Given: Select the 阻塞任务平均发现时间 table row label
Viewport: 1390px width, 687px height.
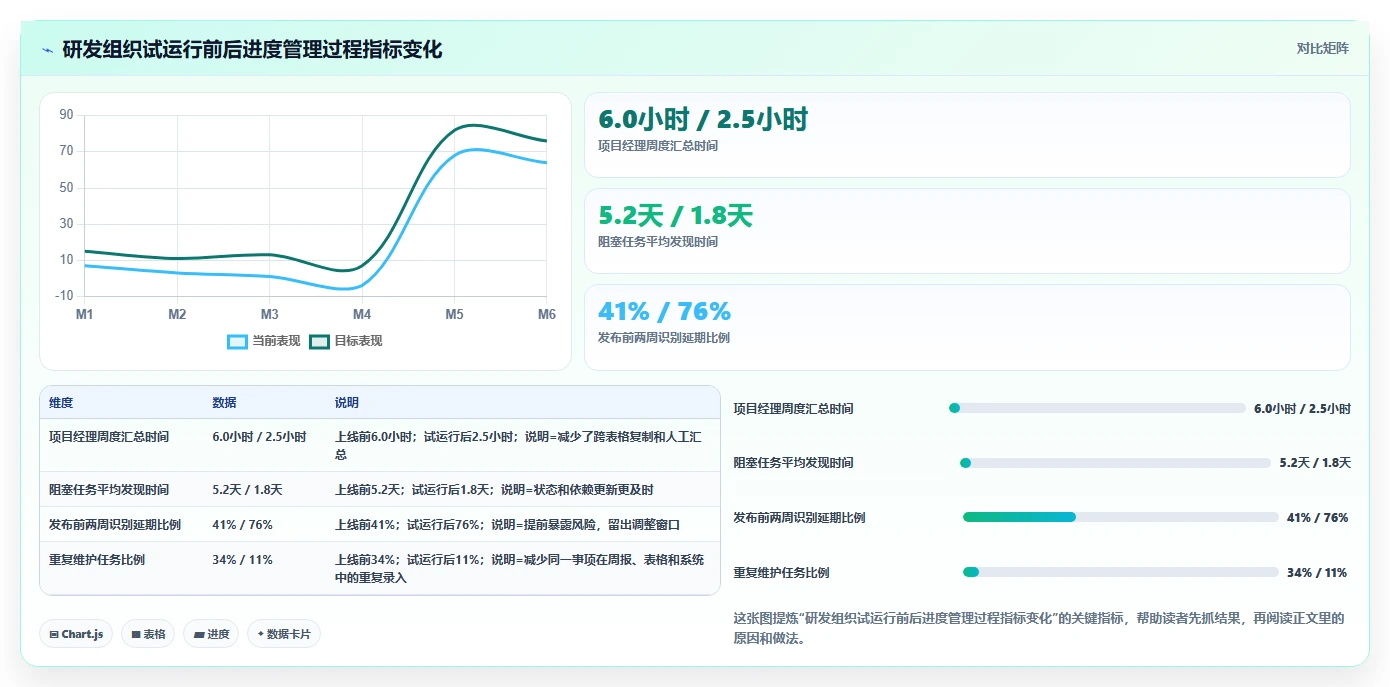Looking at the screenshot, I should (109, 490).
